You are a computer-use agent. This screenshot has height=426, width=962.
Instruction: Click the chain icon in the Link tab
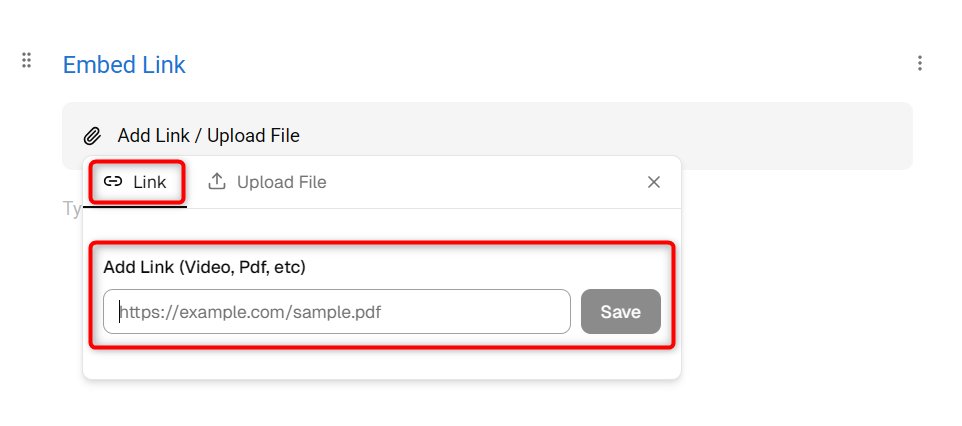113,181
